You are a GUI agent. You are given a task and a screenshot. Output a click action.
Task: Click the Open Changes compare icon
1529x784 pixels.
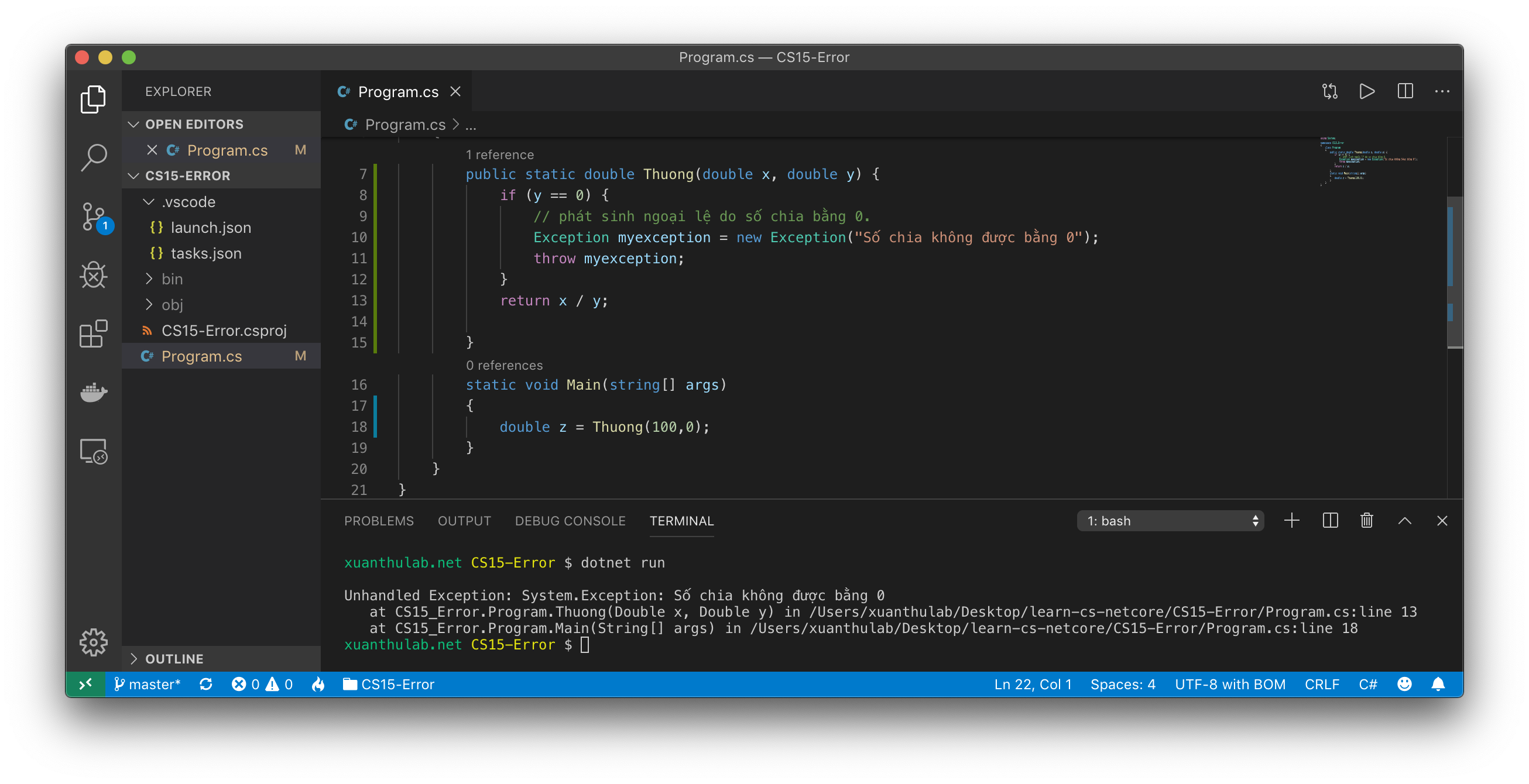point(1329,91)
